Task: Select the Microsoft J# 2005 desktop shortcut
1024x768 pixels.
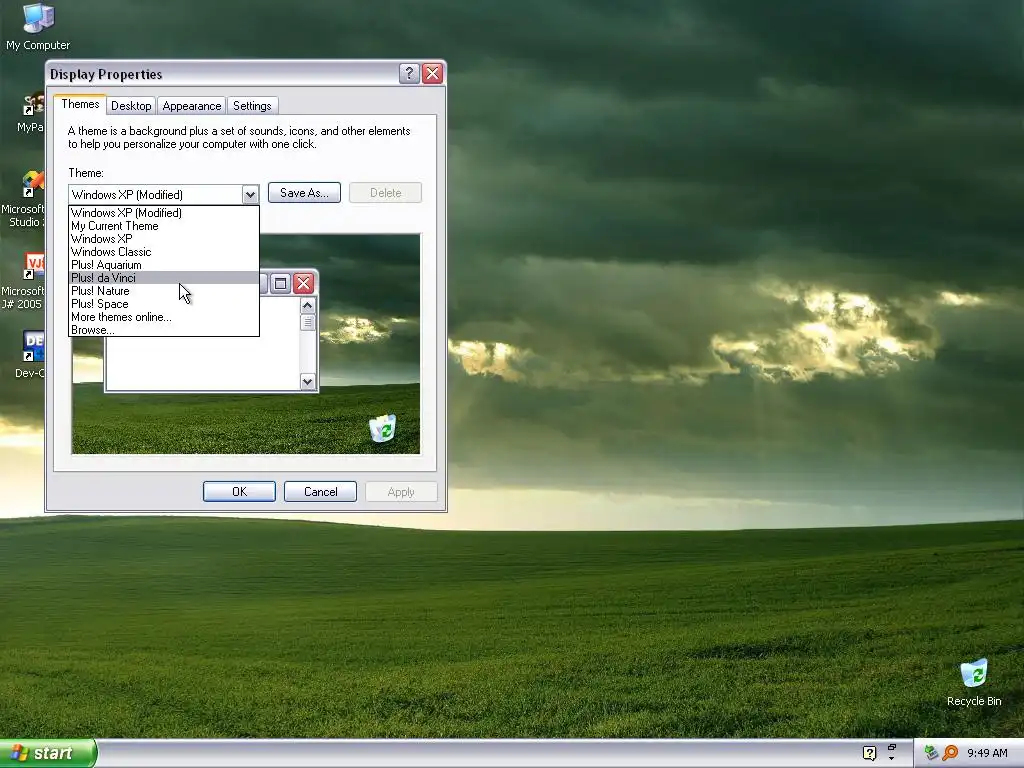Action: [23, 281]
